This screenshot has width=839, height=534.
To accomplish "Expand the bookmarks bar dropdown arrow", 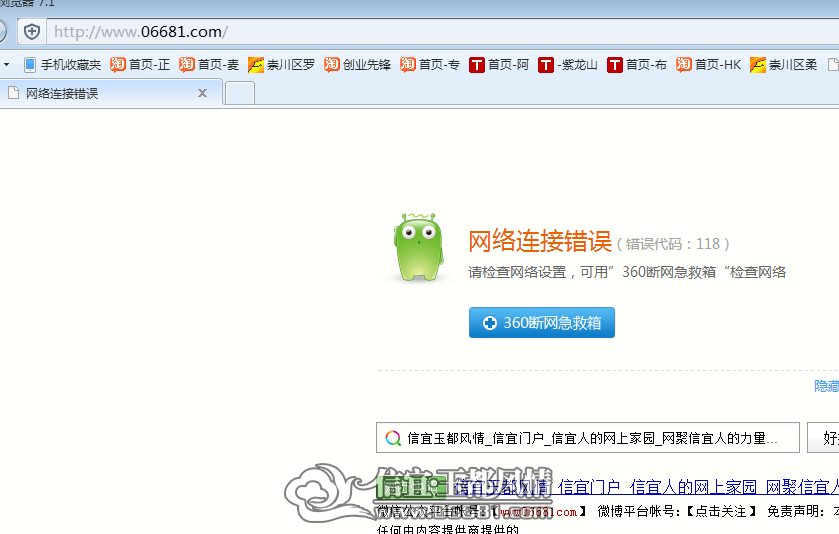I will [x=6, y=65].
